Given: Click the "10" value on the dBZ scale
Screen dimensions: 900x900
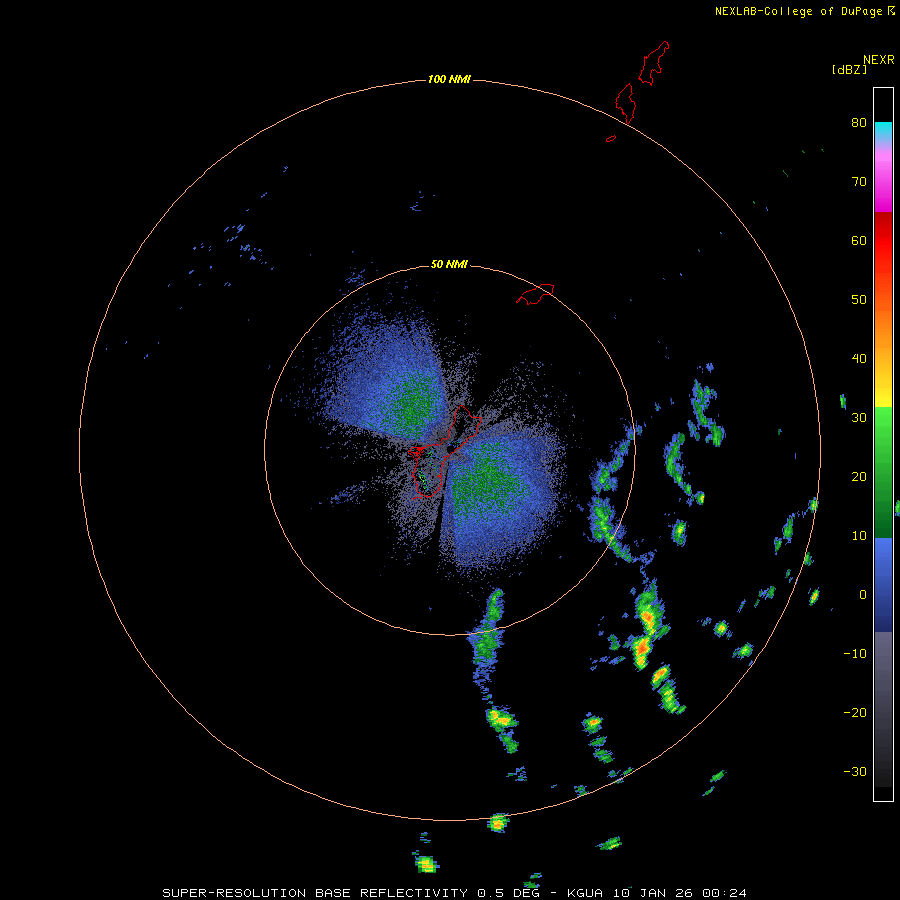Looking at the screenshot, I should click(859, 536).
